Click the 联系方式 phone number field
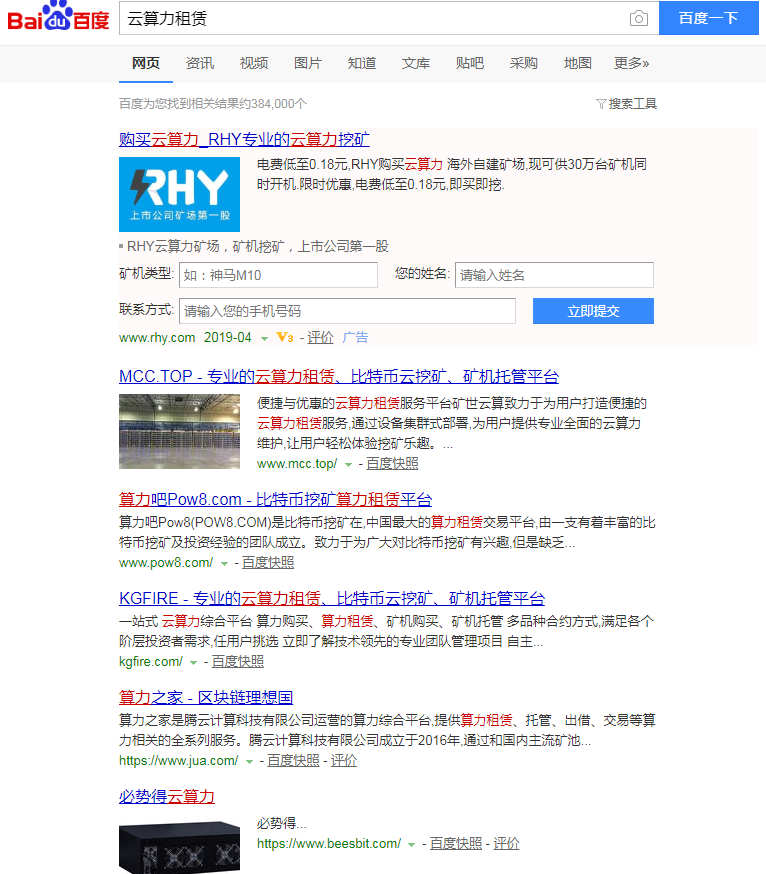Screen dimensions: 766x874 click(x=347, y=311)
